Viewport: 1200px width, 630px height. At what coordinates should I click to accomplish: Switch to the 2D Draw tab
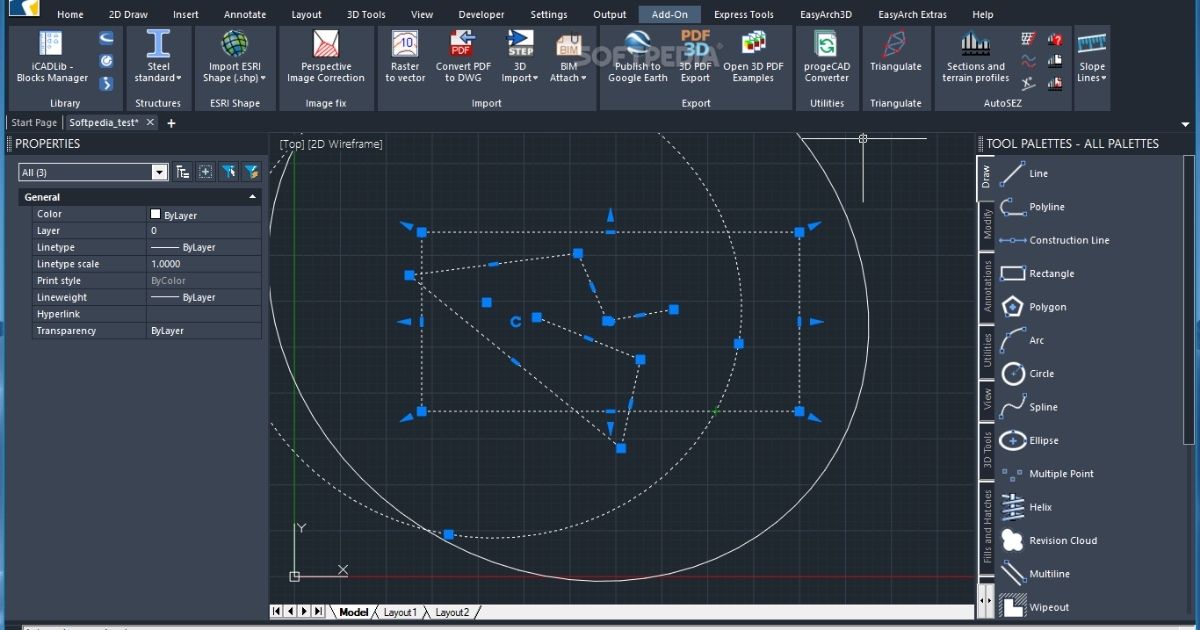click(128, 15)
